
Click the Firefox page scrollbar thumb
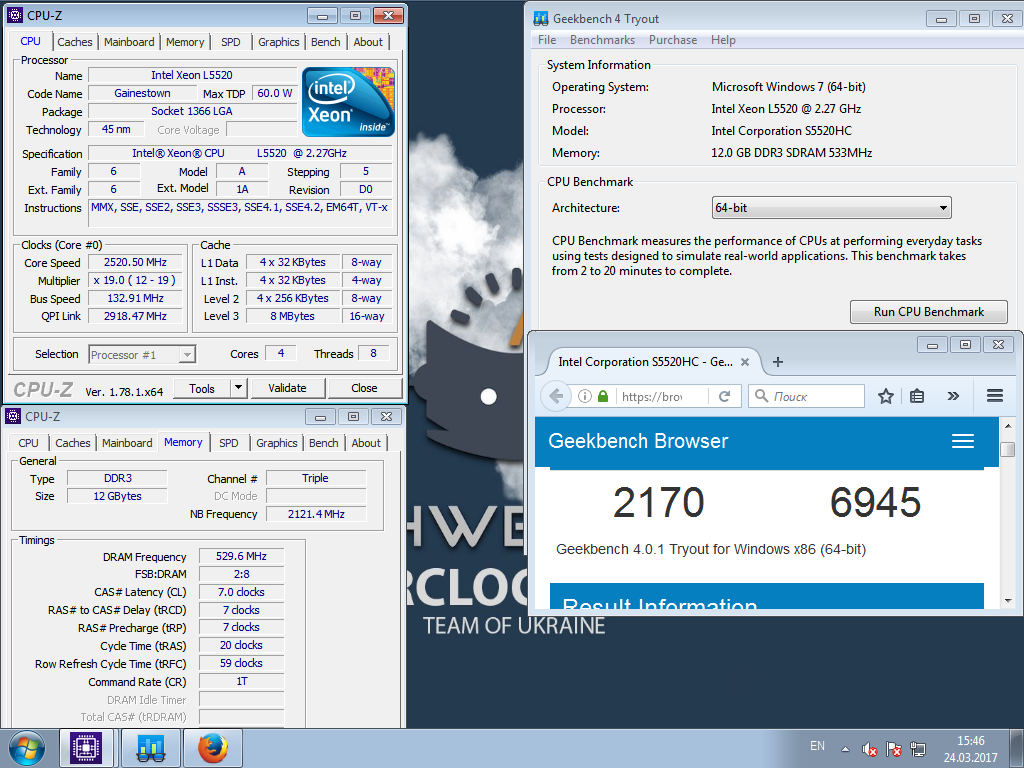[1008, 449]
